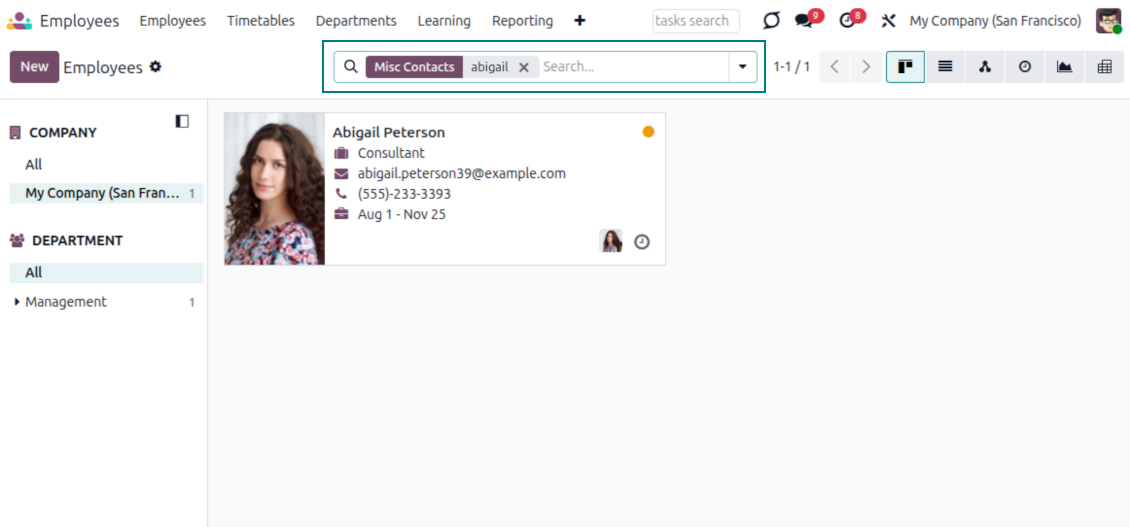The width and height of the screenshot is (1130, 527).
Task: Open the hierarchy view
Action: coord(985,67)
